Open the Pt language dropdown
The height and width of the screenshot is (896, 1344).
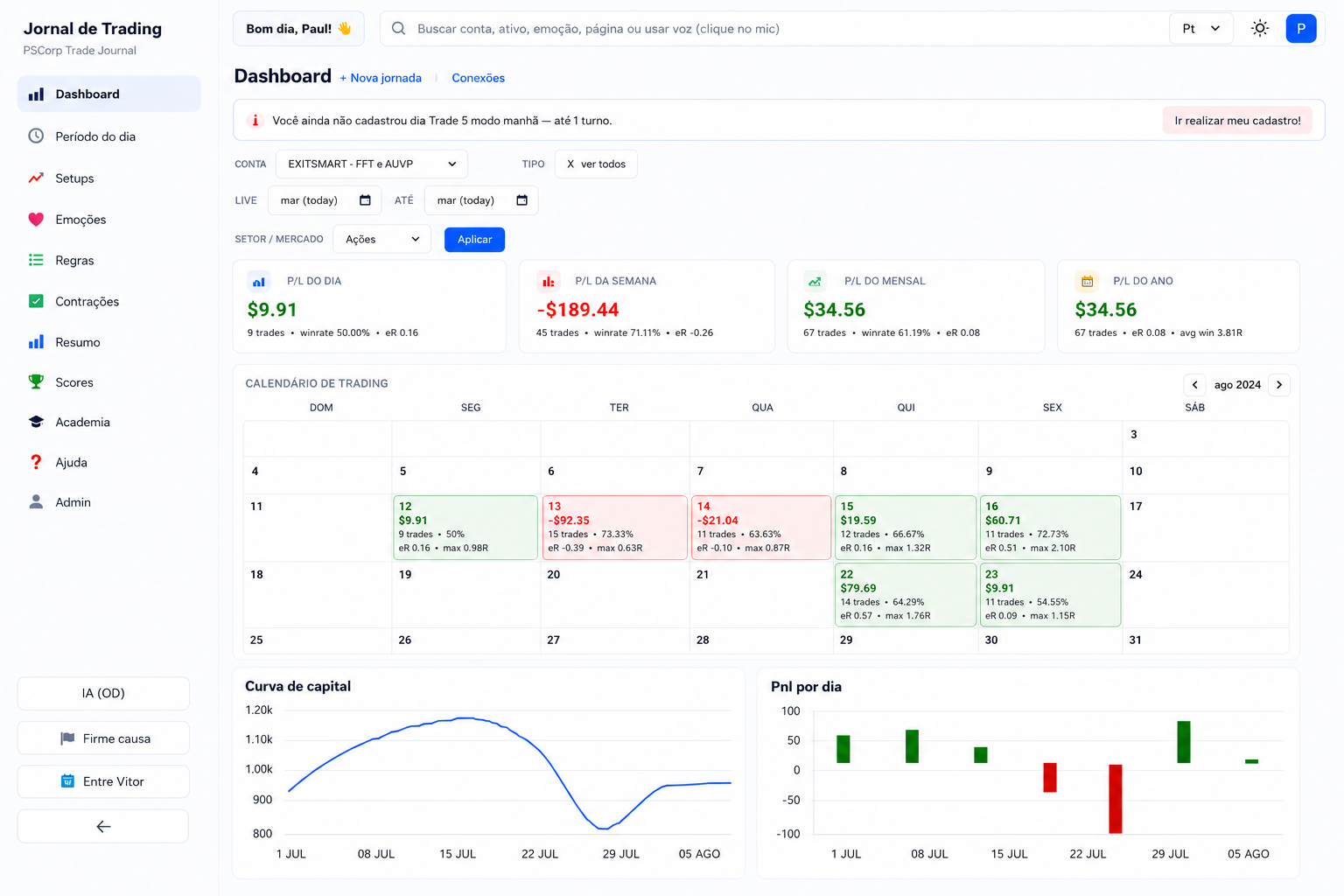(x=1201, y=29)
